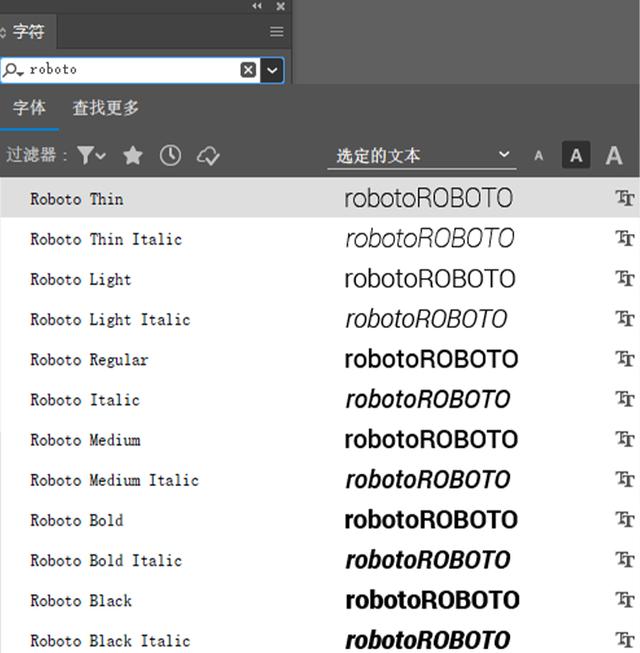This screenshot has width=640, height=653.
Task: Click TrueType icon on Roboto Light row
Action: [x=625, y=278]
